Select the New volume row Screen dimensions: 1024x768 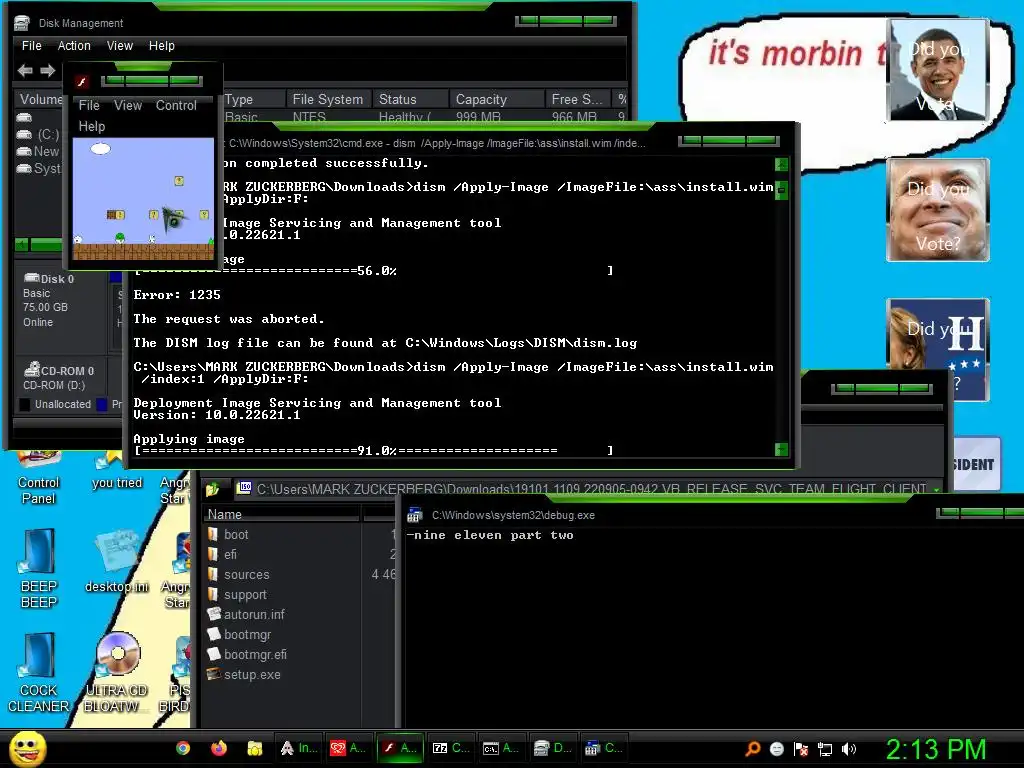click(39, 152)
